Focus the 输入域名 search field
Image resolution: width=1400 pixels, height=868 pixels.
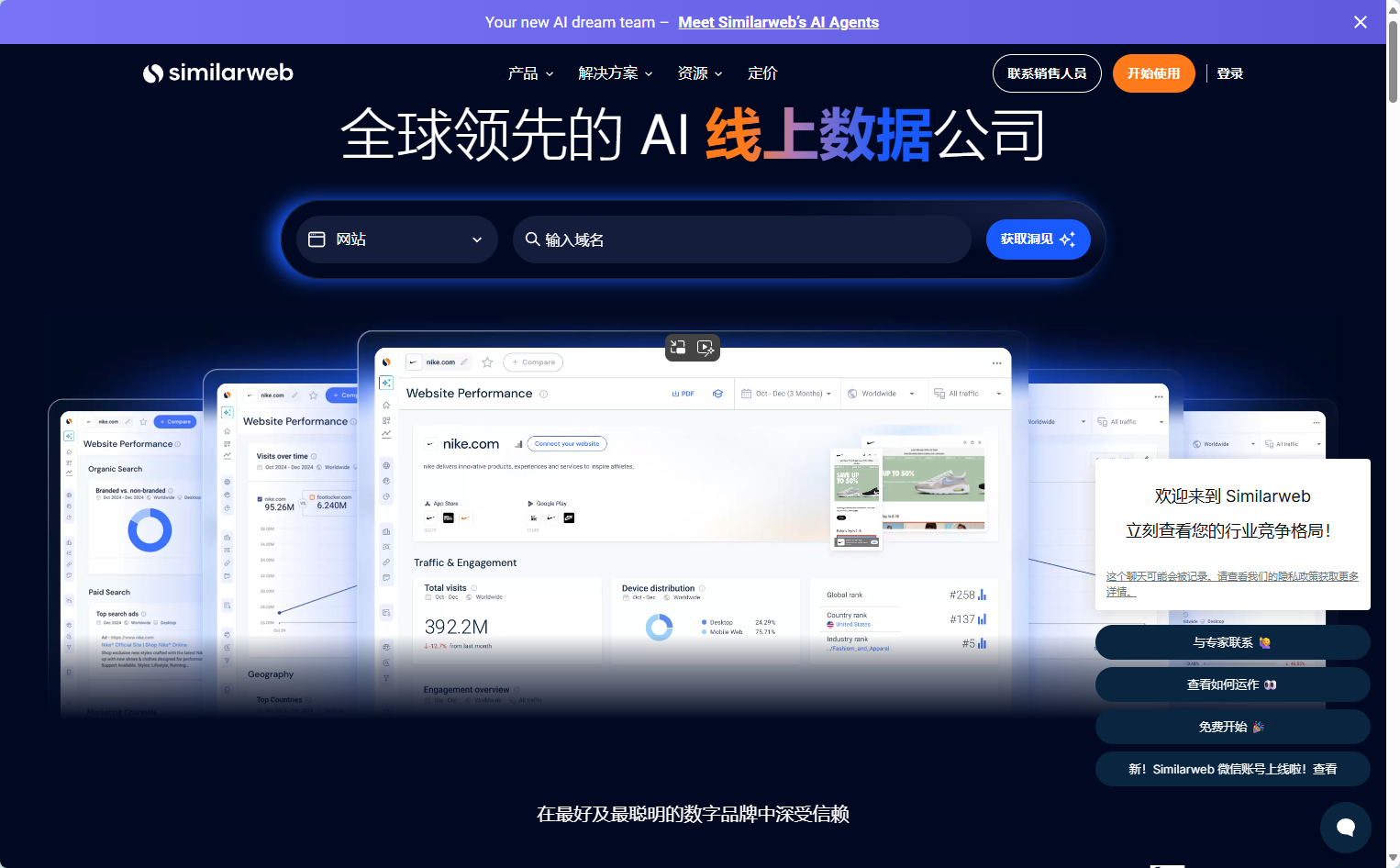coord(741,239)
